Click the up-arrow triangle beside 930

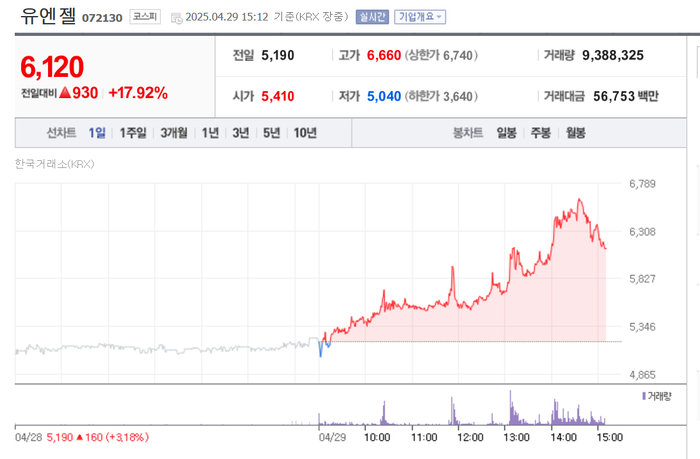(x=65, y=93)
